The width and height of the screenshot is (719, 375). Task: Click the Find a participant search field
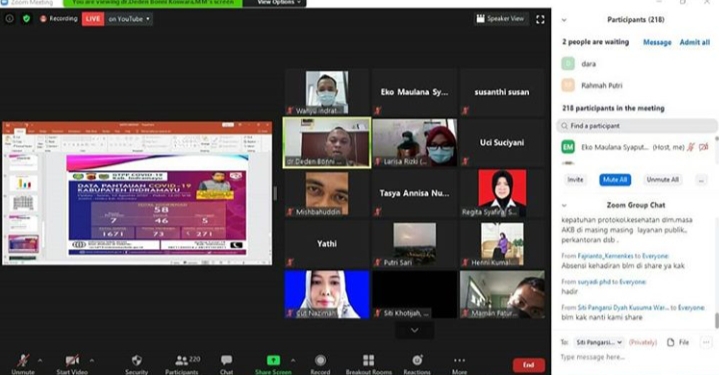pos(636,126)
